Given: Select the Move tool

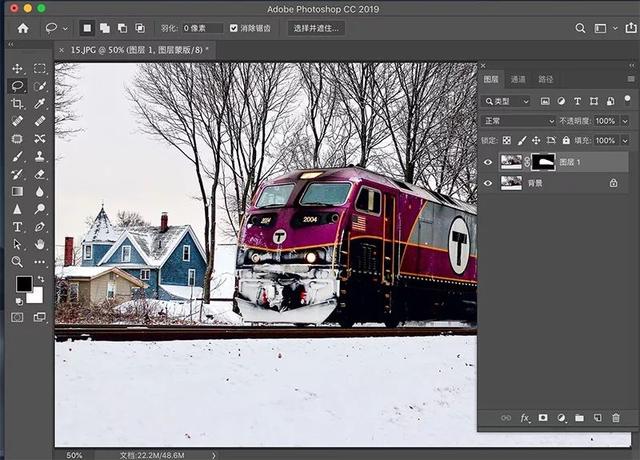Looking at the screenshot, I should coord(17,68).
